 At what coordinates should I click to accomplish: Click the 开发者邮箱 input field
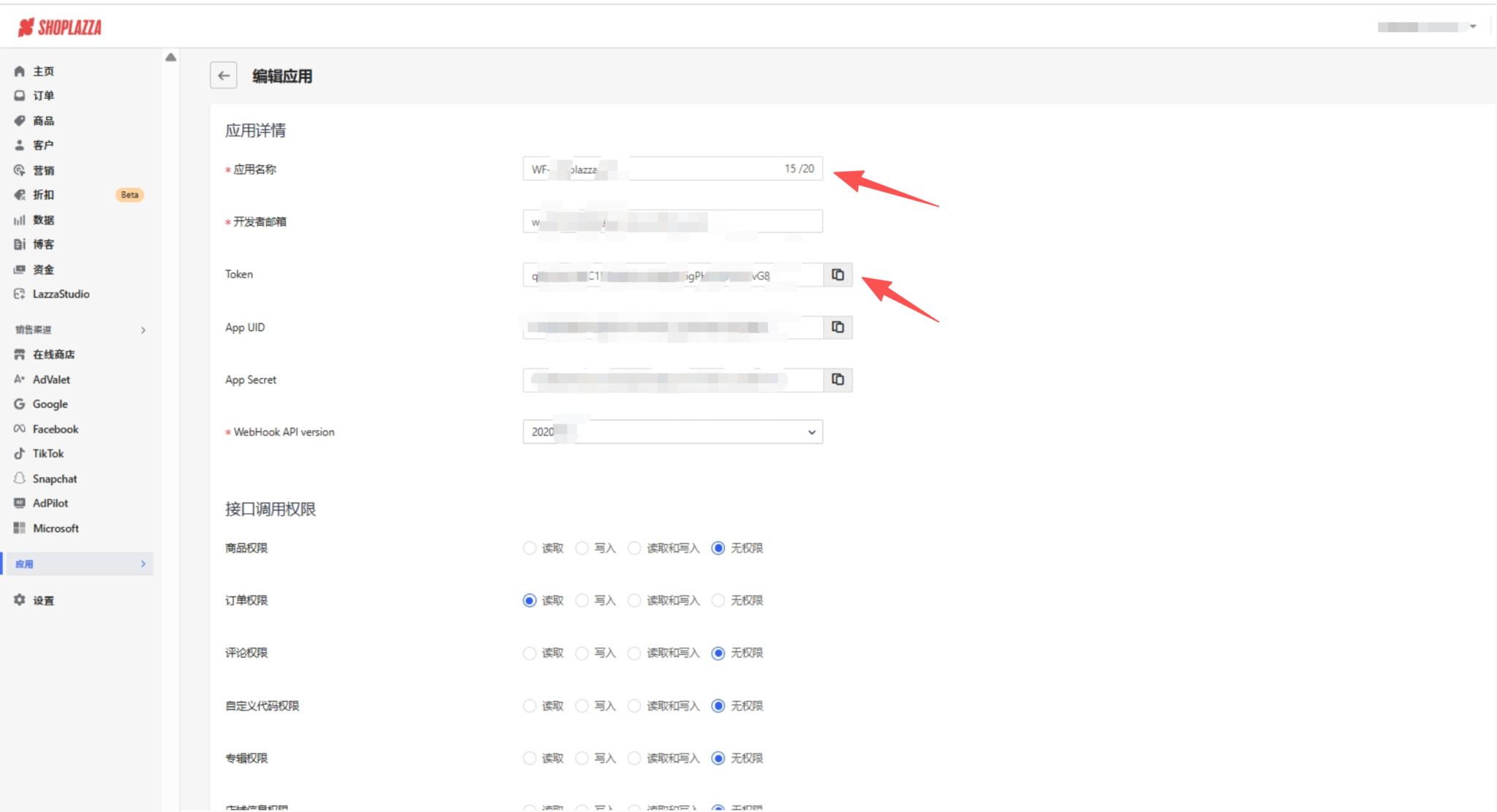[672, 221]
